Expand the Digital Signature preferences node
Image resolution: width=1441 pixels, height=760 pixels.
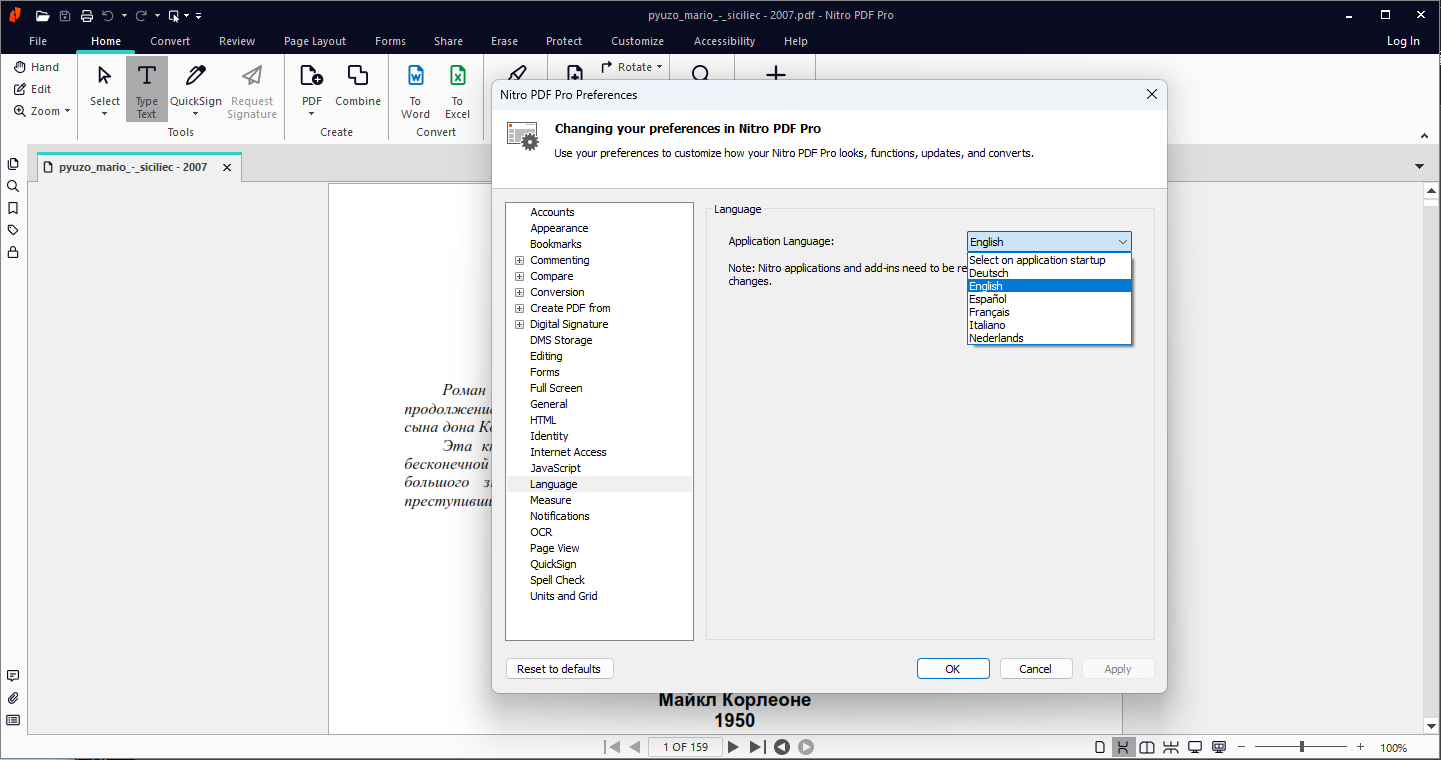(x=519, y=324)
